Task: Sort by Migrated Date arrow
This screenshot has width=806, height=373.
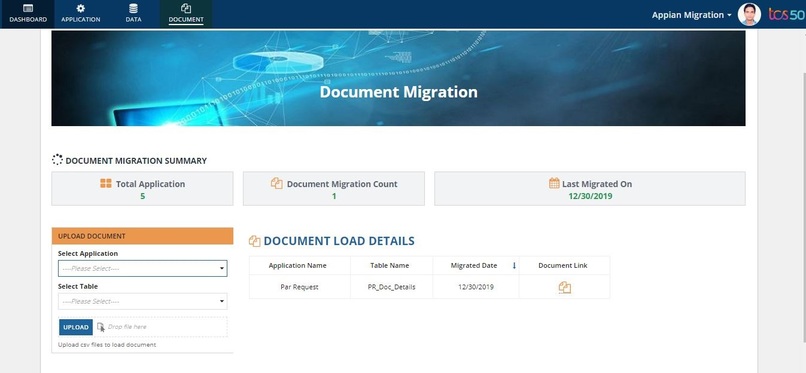Action: click(514, 266)
